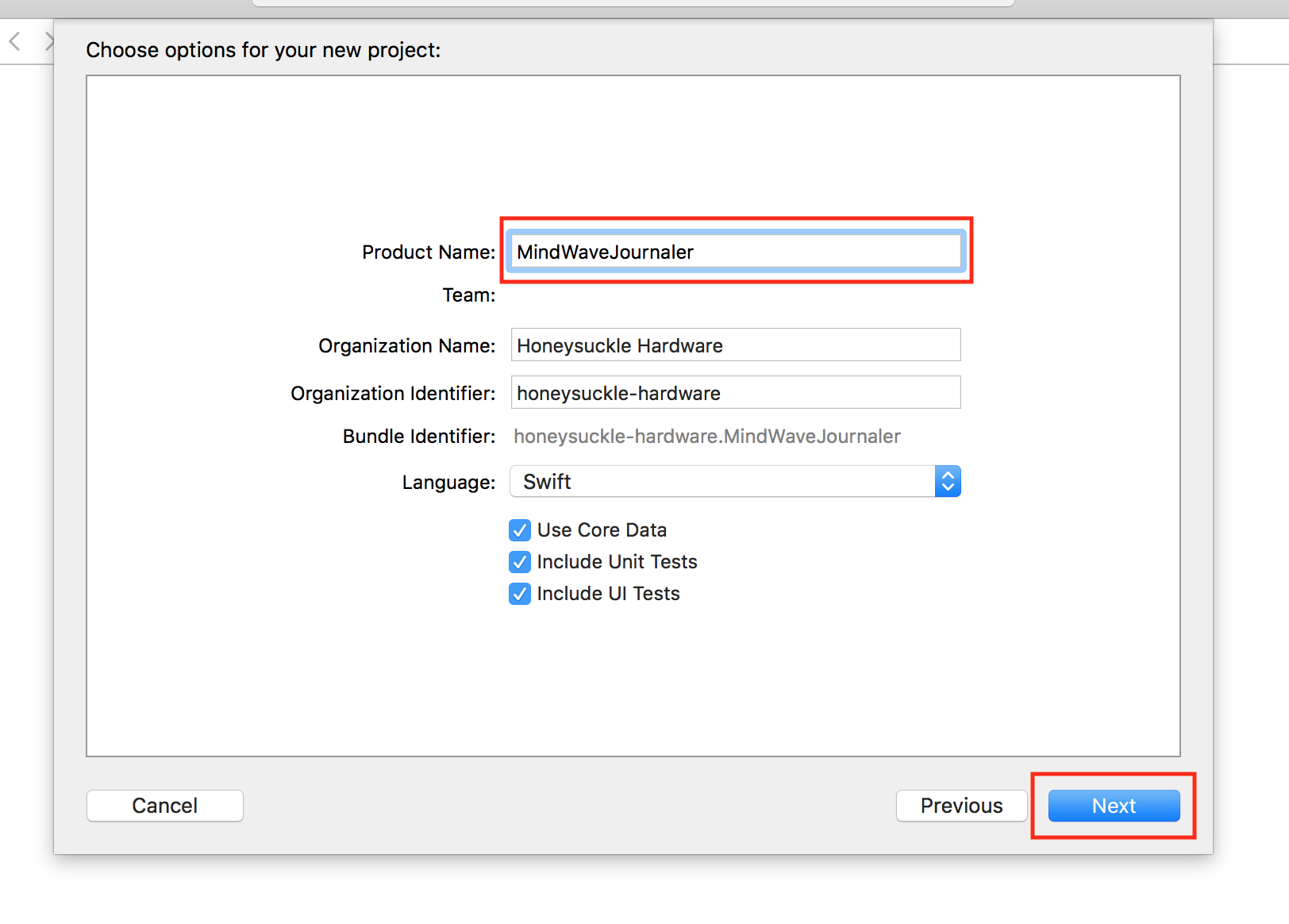The width and height of the screenshot is (1289, 924).
Task: Click the back navigation arrow
Action: (x=14, y=40)
